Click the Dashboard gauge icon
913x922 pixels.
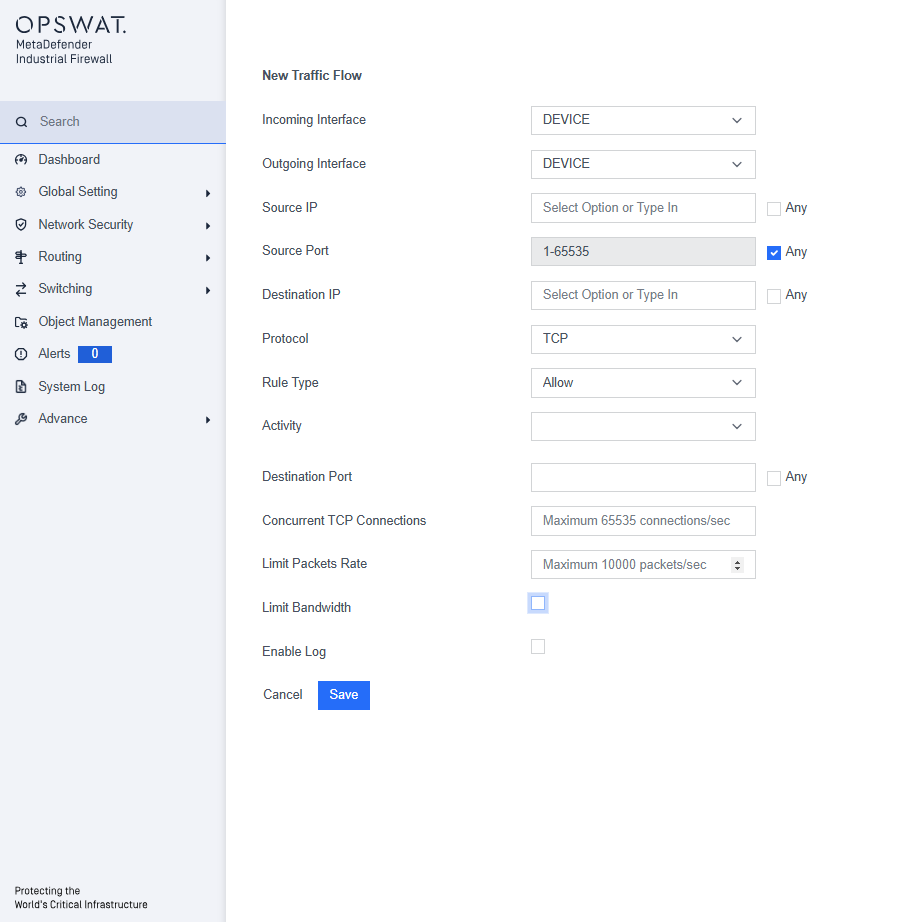pos(21,160)
